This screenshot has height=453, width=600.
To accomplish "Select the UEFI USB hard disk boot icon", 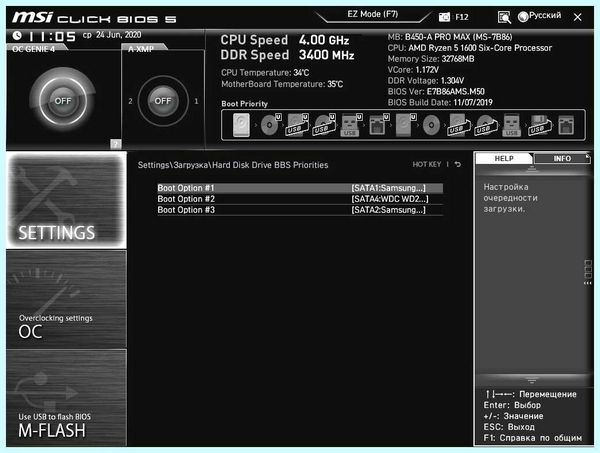I will (x=297, y=125).
